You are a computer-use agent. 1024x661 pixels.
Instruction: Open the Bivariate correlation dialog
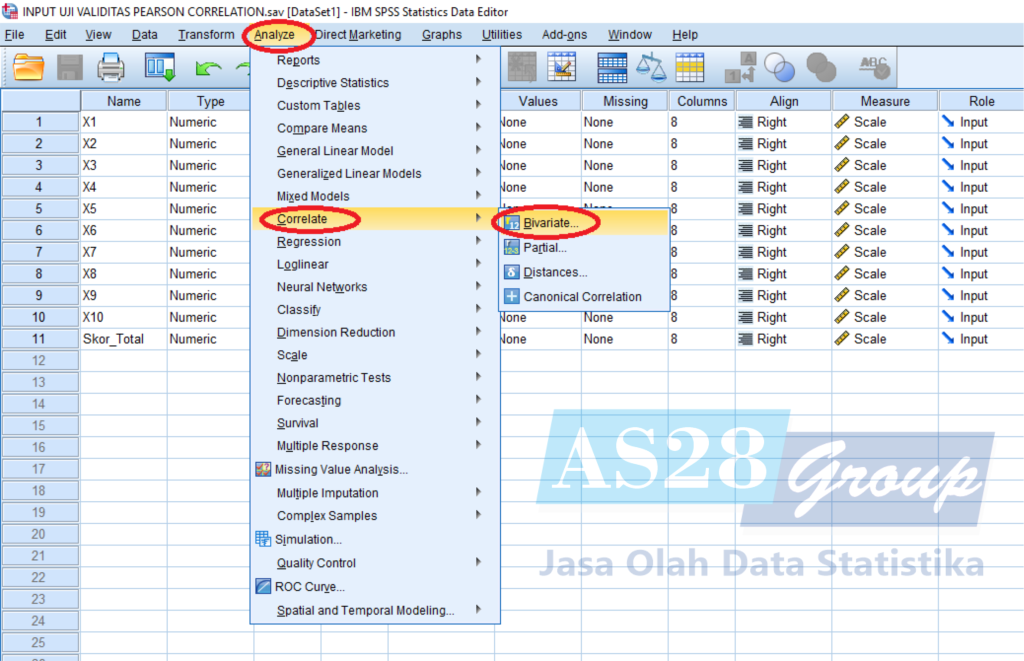pyautogui.click(x=550, y=223)
